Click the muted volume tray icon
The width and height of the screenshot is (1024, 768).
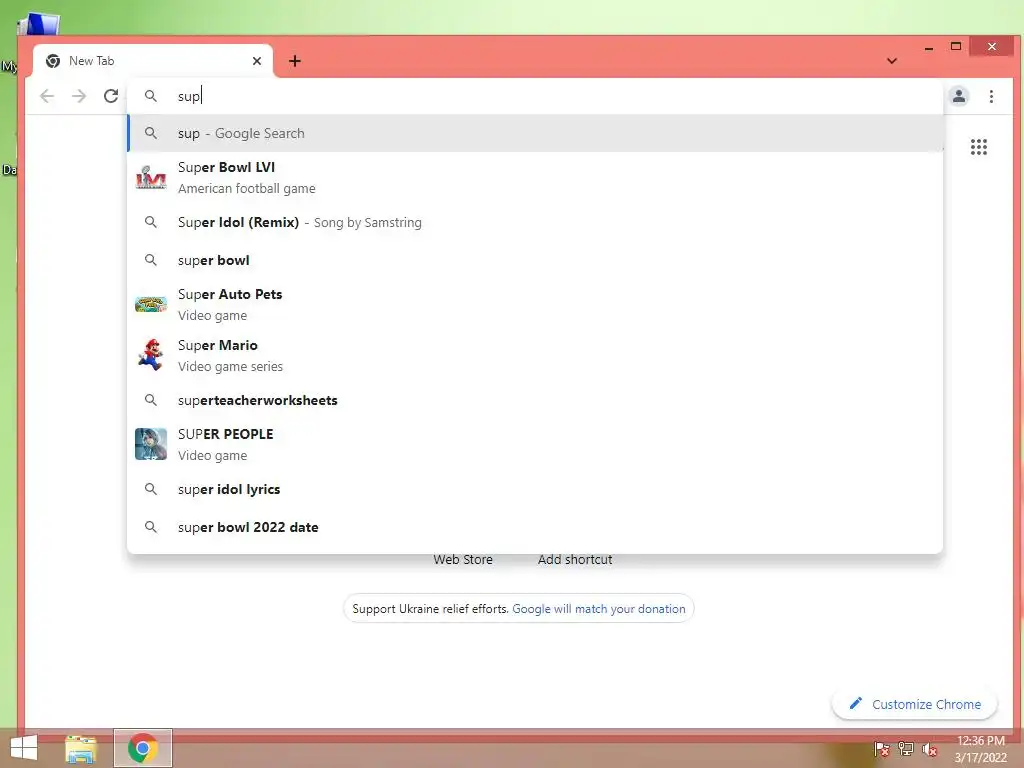pos(930,749)
